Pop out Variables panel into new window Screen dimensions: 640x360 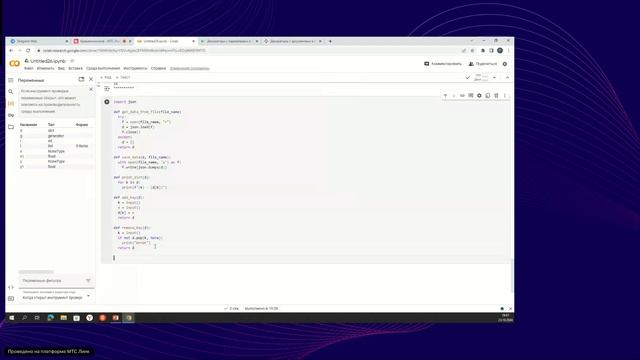coord(81,79)
